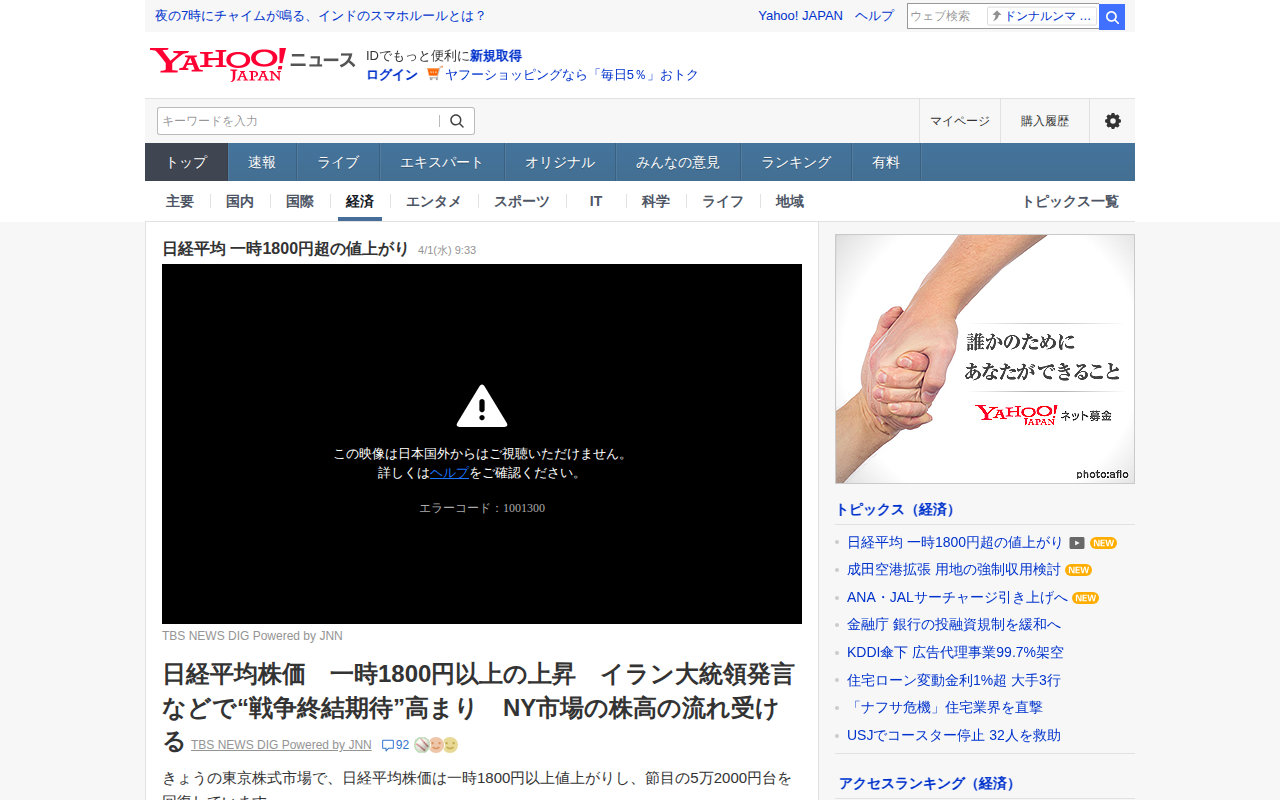Open the エキスパート tab
This screenshot has height=800, width=1280.
coord(442,162)
